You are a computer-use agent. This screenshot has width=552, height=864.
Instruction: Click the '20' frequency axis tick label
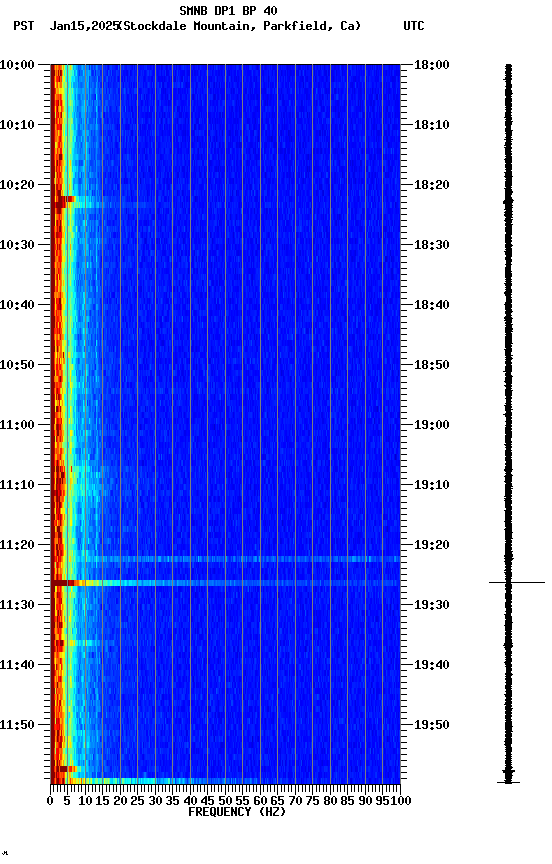(x=120, y=802)
